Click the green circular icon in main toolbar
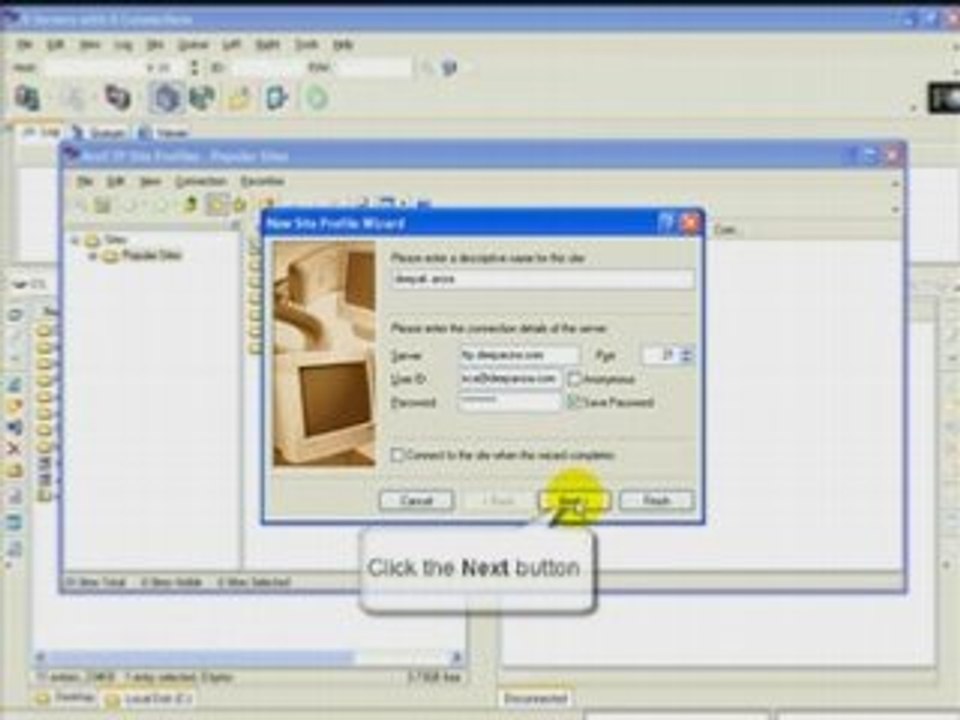This screenshot has height=720, width=960. pyautogui.click(x=317, y=98)
